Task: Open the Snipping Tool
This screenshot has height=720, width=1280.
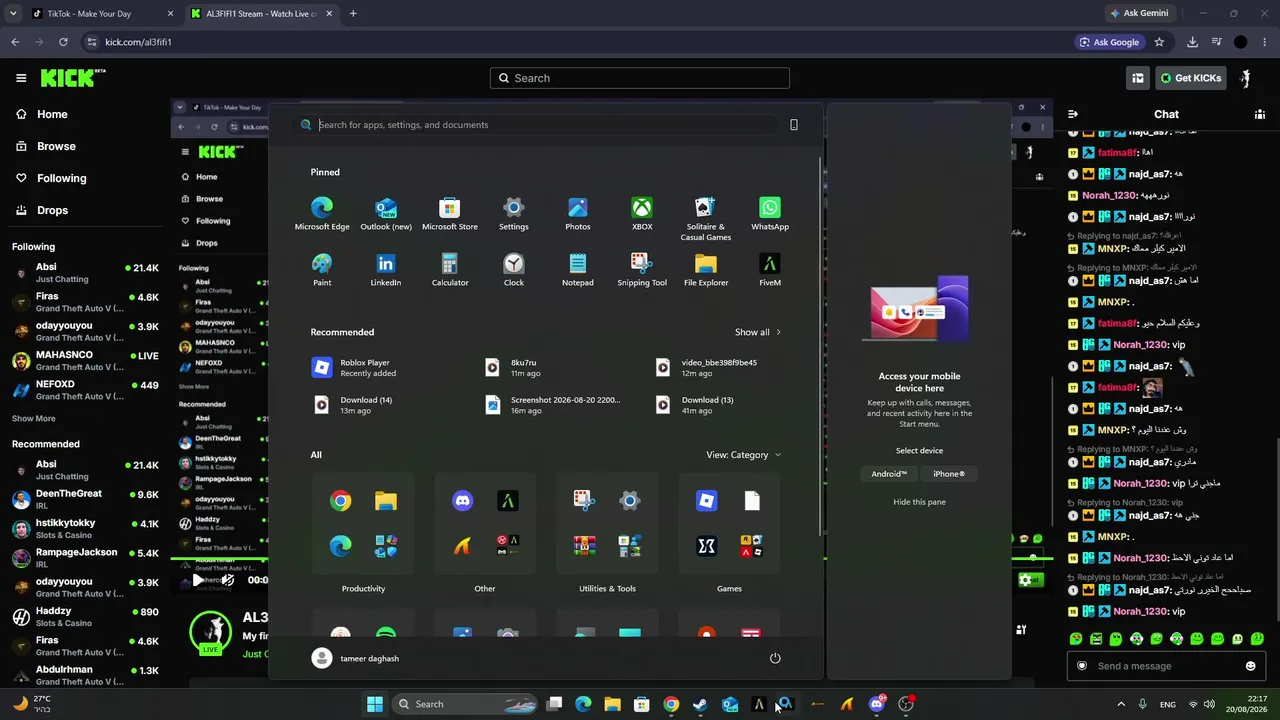Action: (x=642, y=270)
